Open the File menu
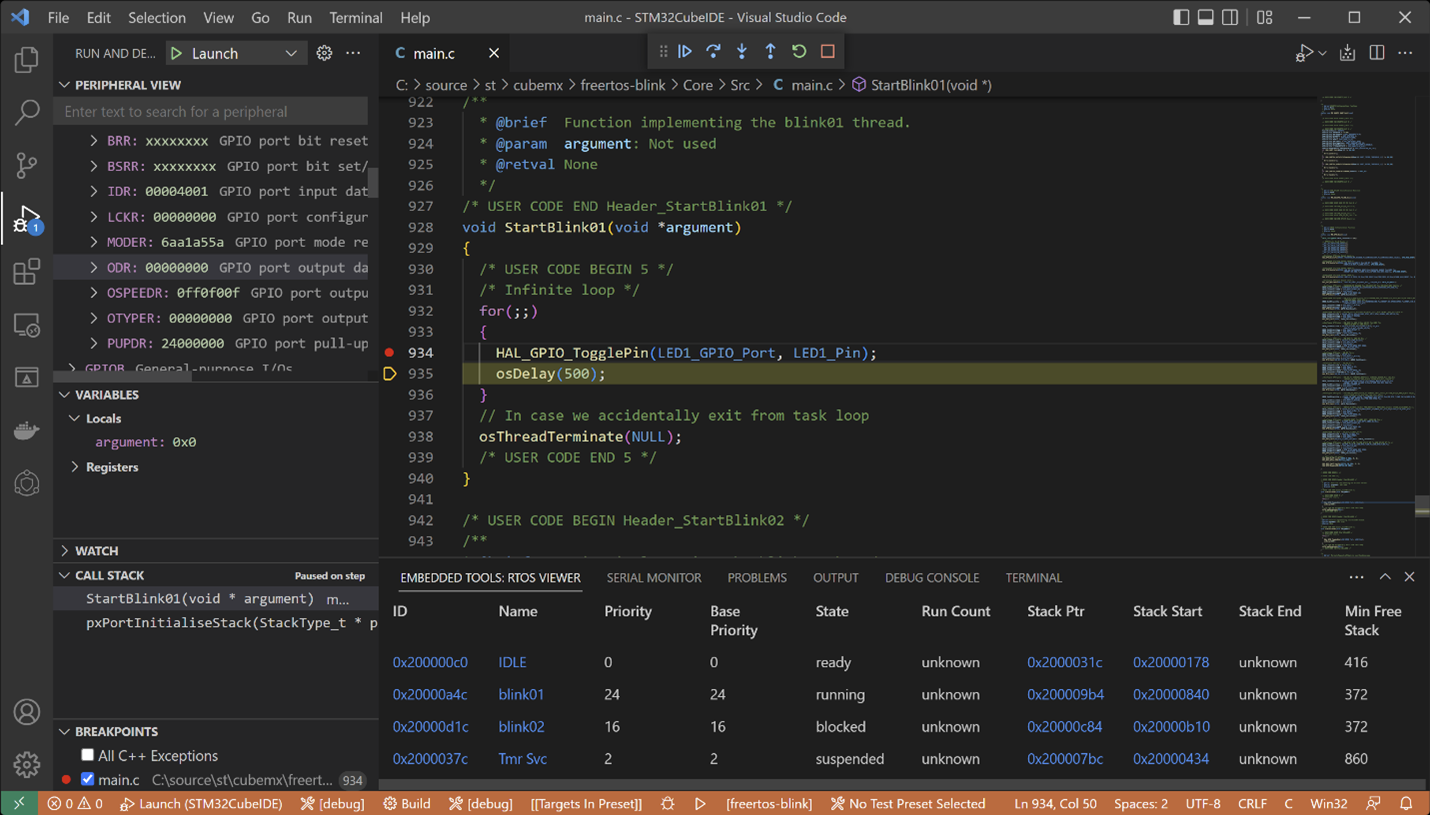Screen dimensions: 1430x815 point(58,17)
